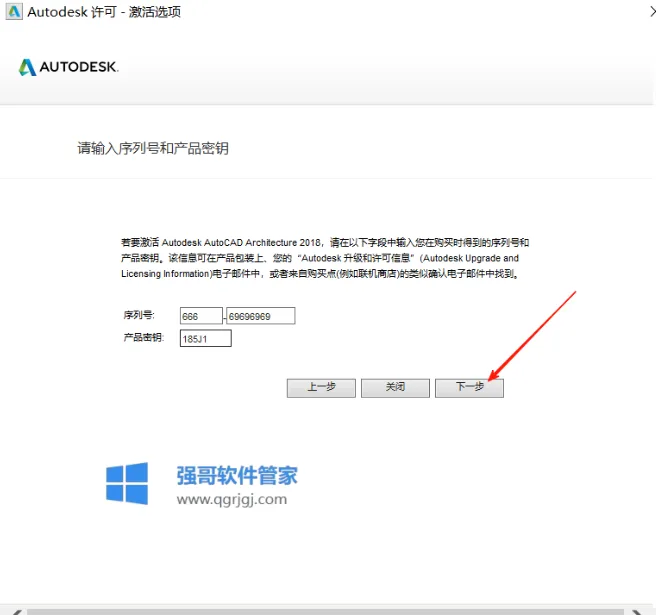656x615 pixels.
Task: Click the horizontal scrollbar at bottom
Action: tap(325, 612)
